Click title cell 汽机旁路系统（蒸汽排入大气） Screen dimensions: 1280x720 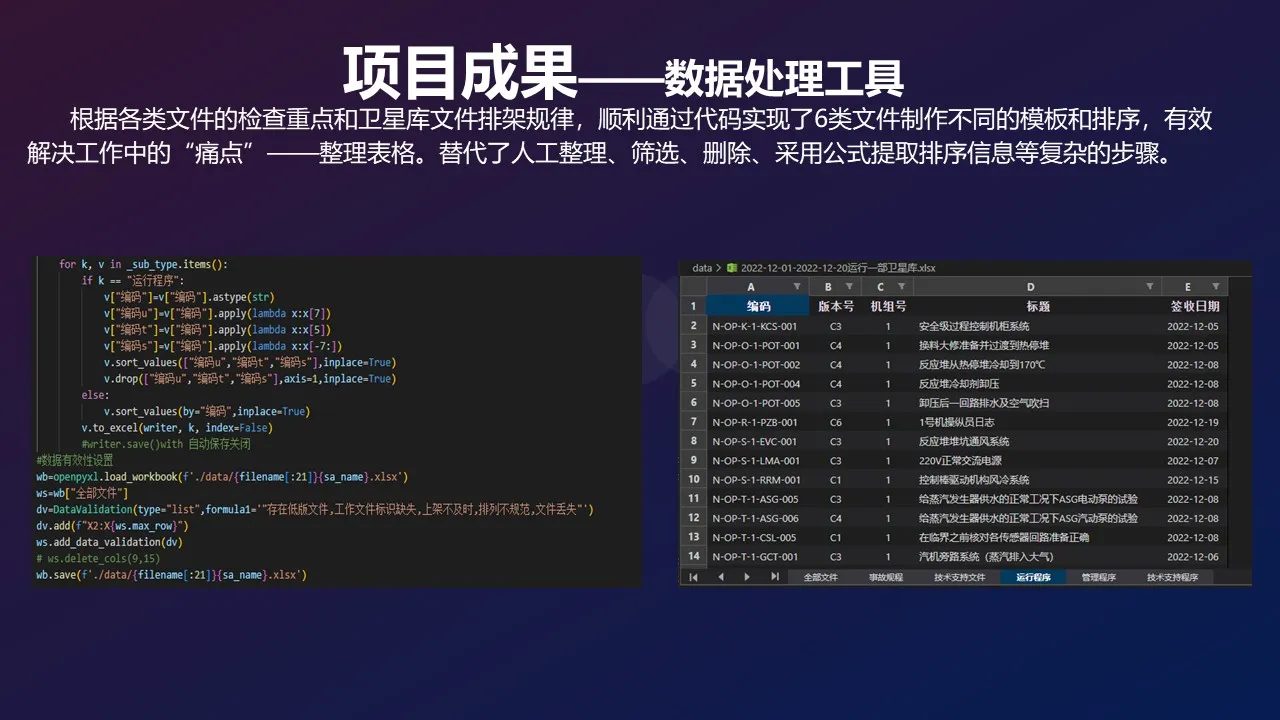[1038, 556]
